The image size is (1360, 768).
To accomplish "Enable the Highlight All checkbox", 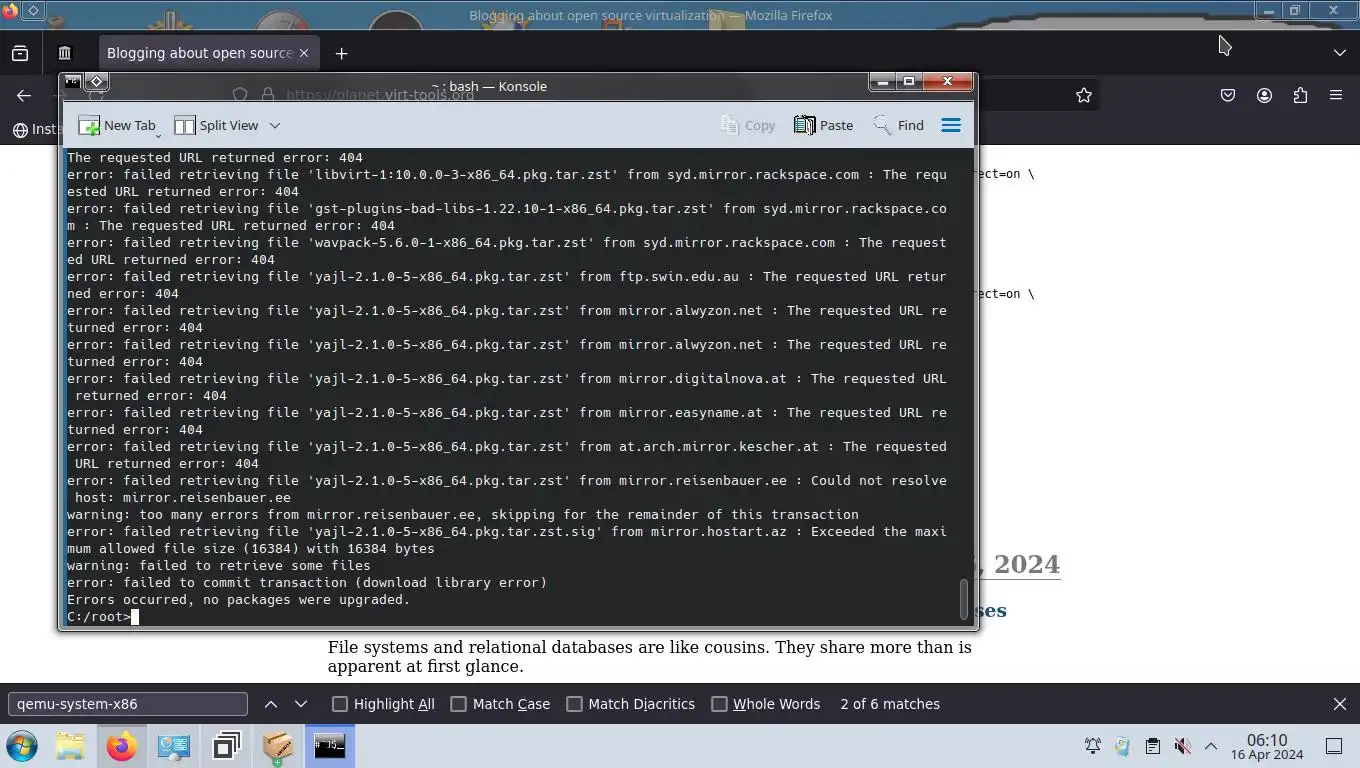I will 340,704.
